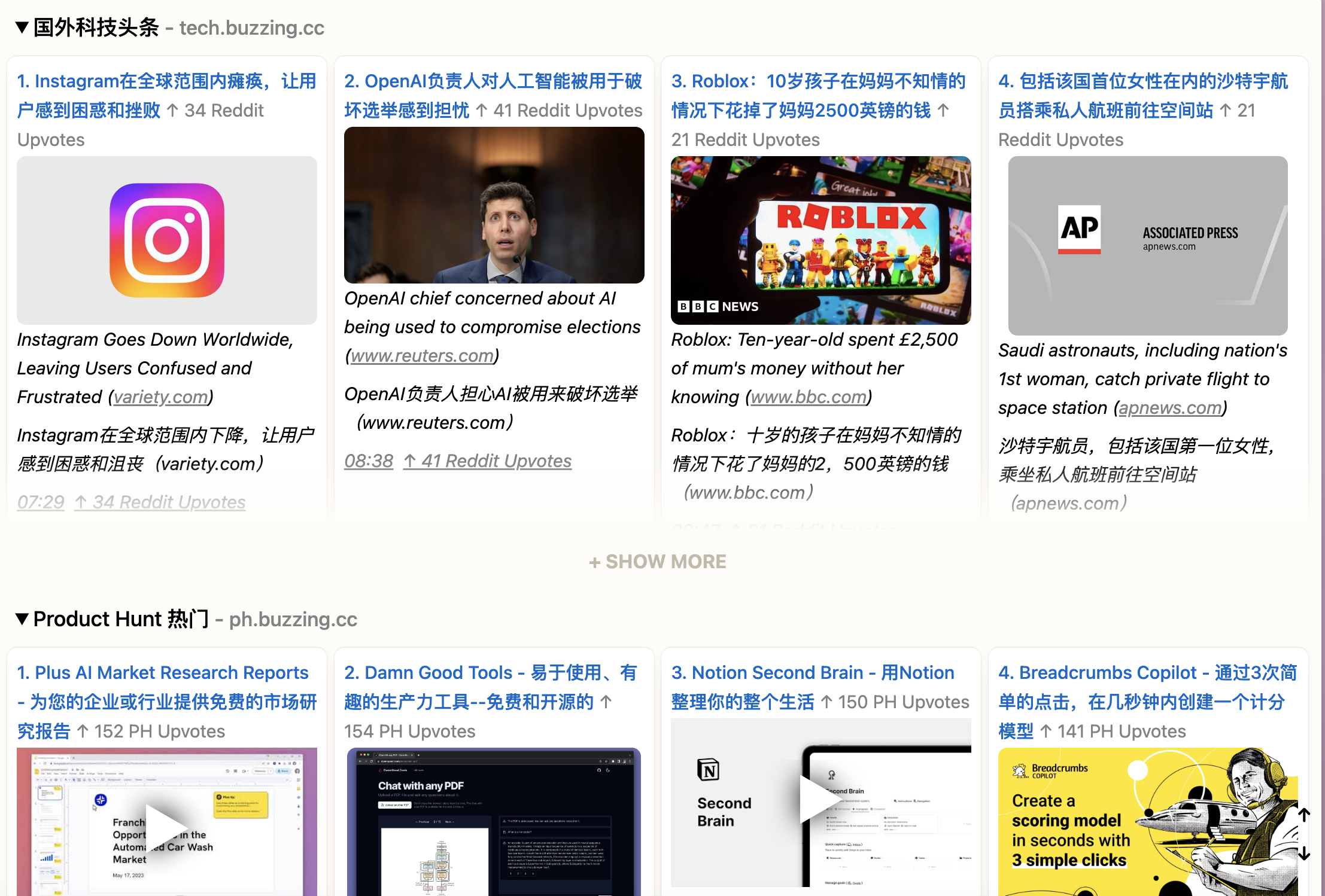Click the scroll-down arrow icon
Screen dimensions: 1325x896
pyautogui.click(x=1305, y=853)
